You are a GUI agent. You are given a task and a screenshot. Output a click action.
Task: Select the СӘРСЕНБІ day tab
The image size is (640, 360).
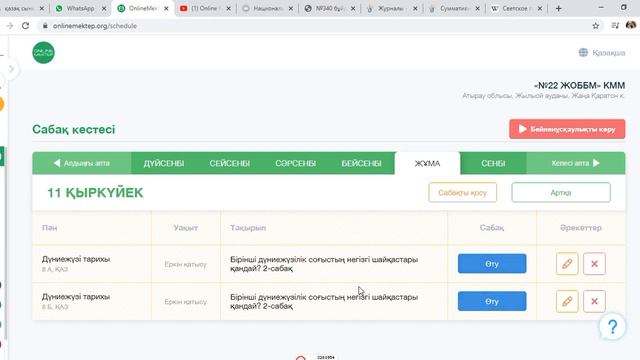pos(296,163)
